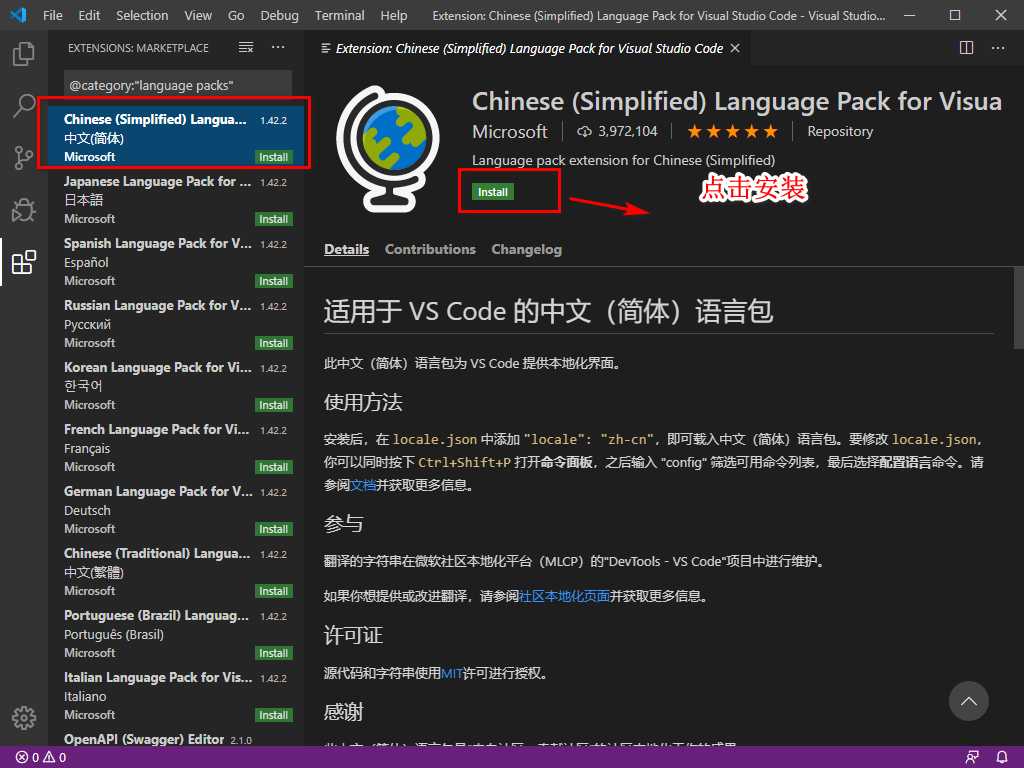
Task: Click the details pane vertical scrollbar
Action: pyautogui.click(x=1018, y=308)
